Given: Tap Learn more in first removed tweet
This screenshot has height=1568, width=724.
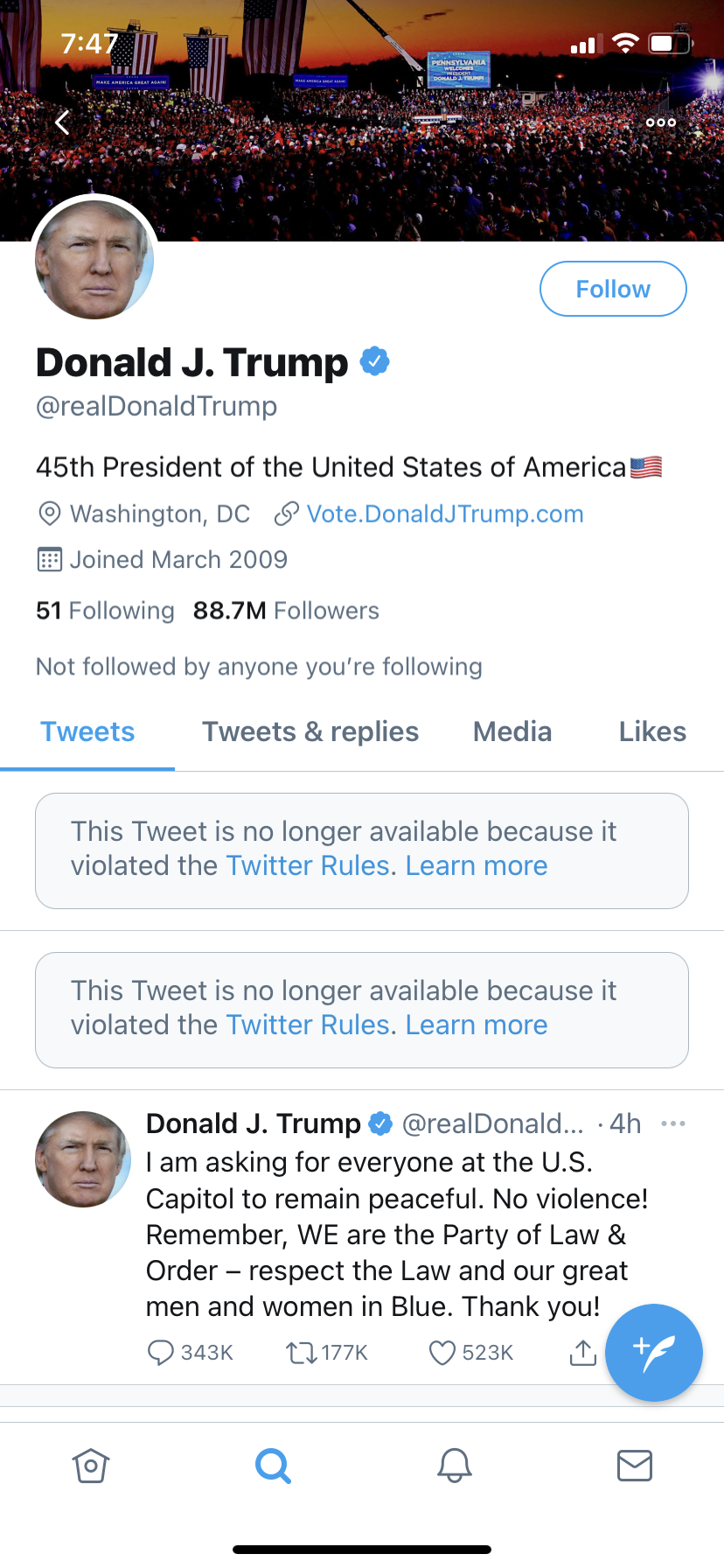Looking at the screenshot, I should 477,865.
